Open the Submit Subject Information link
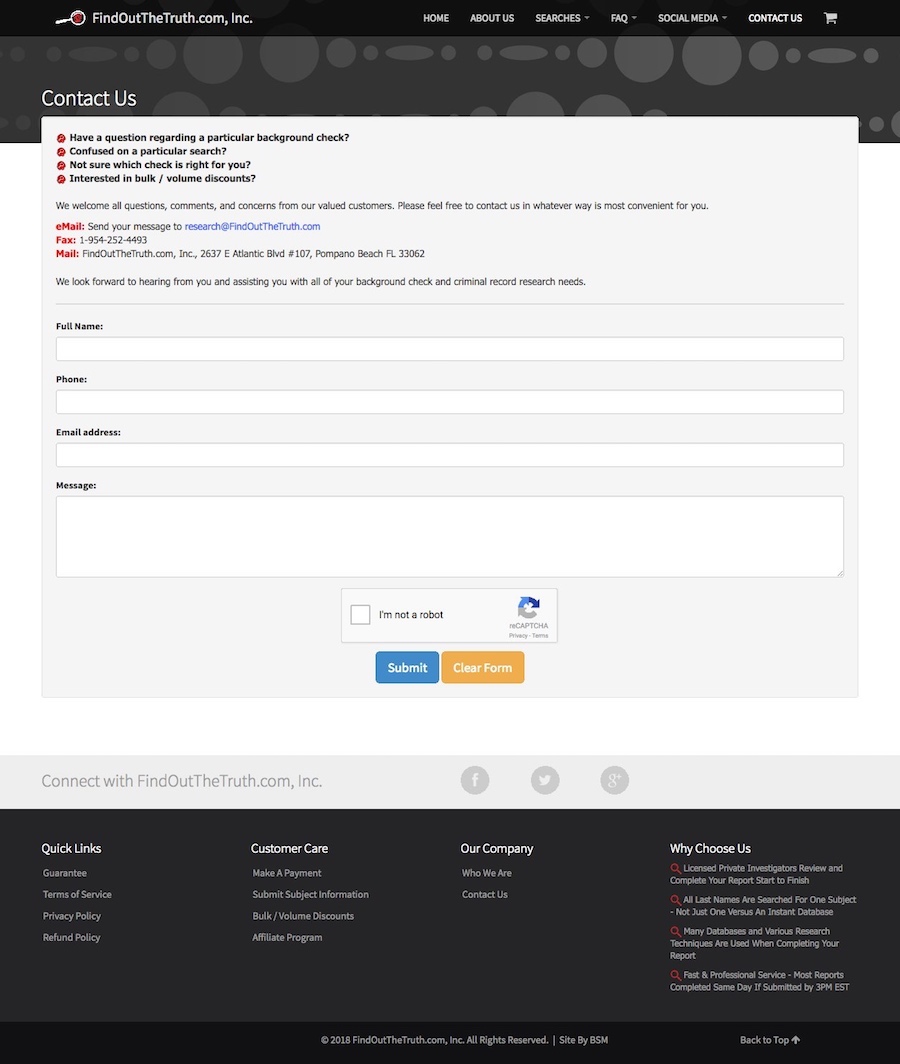Screen dimensions: 900x1064 coord(310,895)
